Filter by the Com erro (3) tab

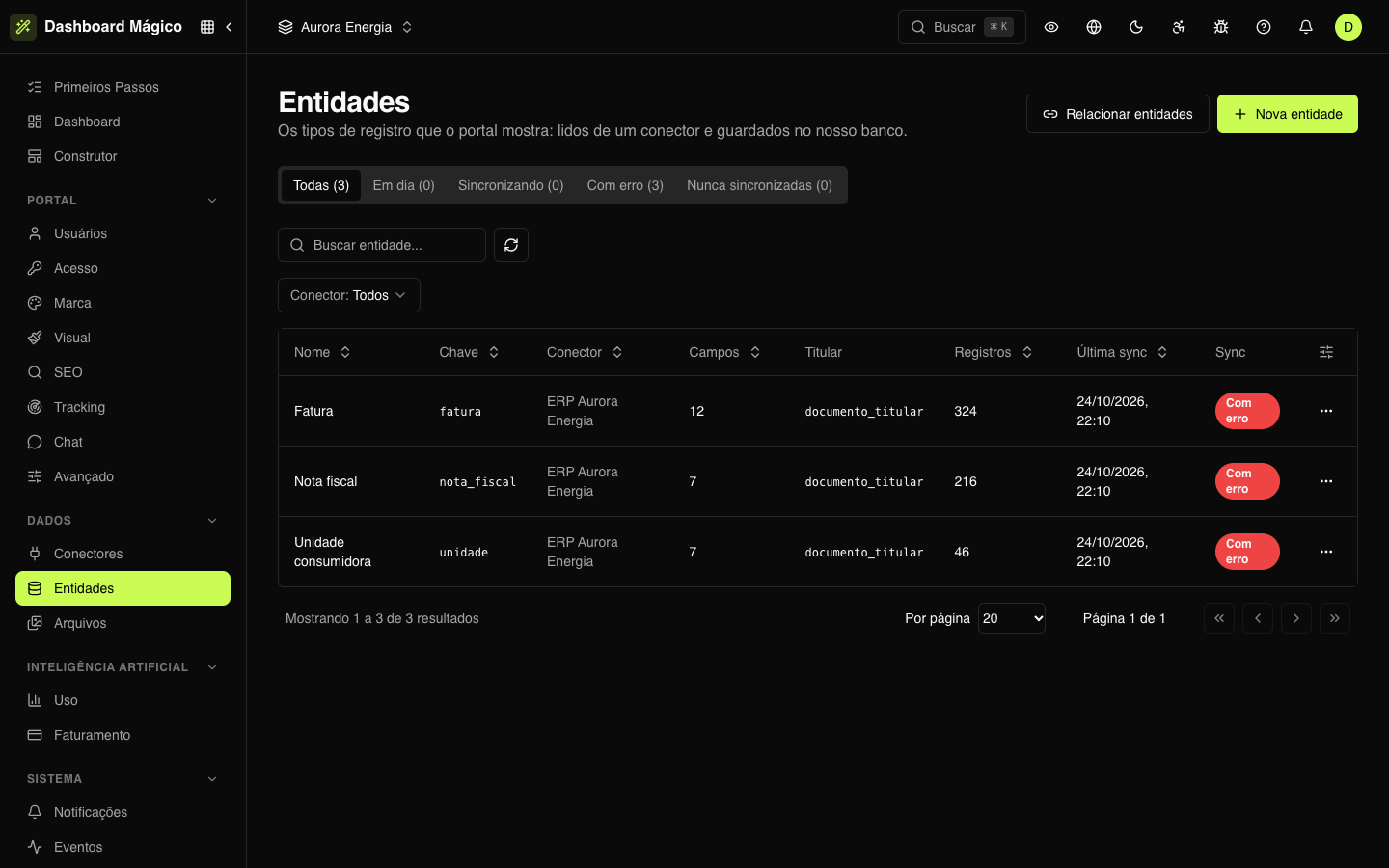tap(625, 185)
